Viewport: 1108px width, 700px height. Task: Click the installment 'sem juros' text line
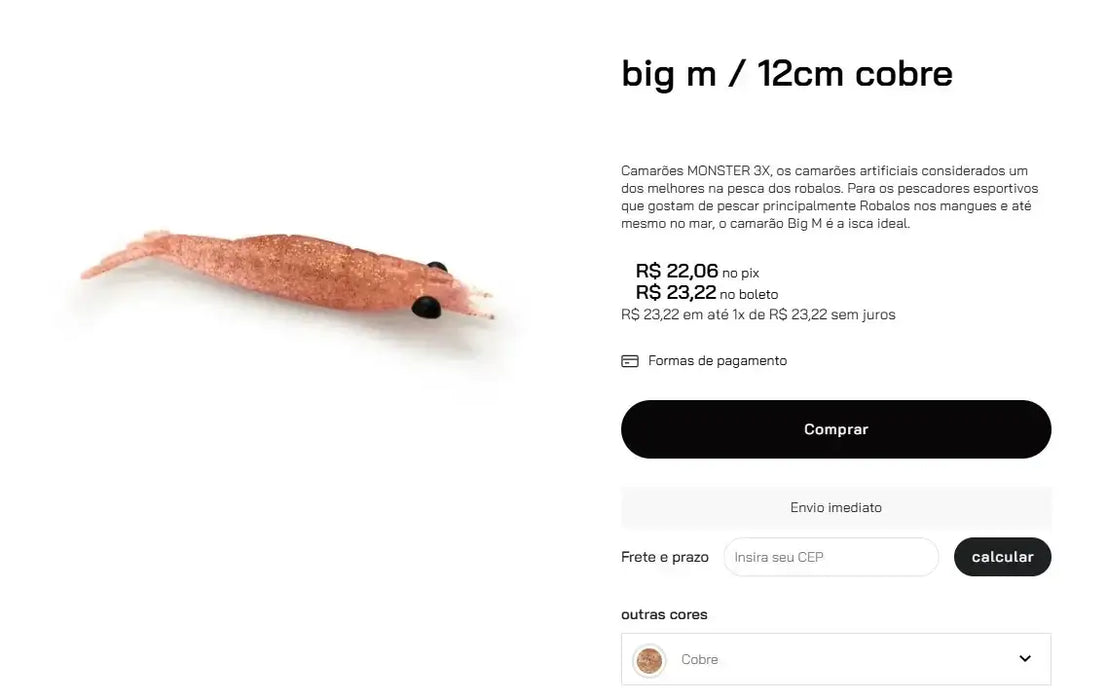pos(758,315)
